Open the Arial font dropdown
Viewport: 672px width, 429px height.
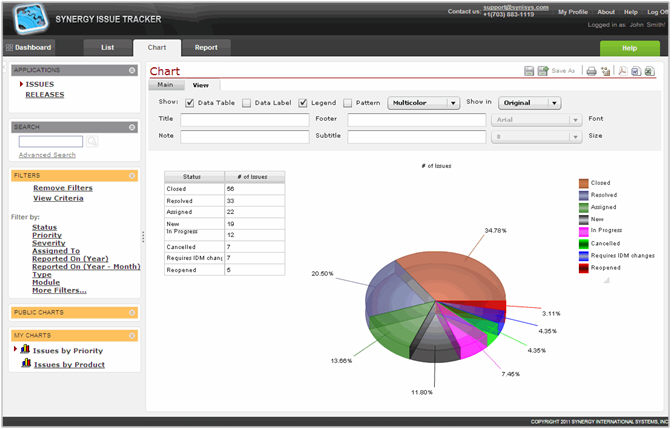click(537, 120)
